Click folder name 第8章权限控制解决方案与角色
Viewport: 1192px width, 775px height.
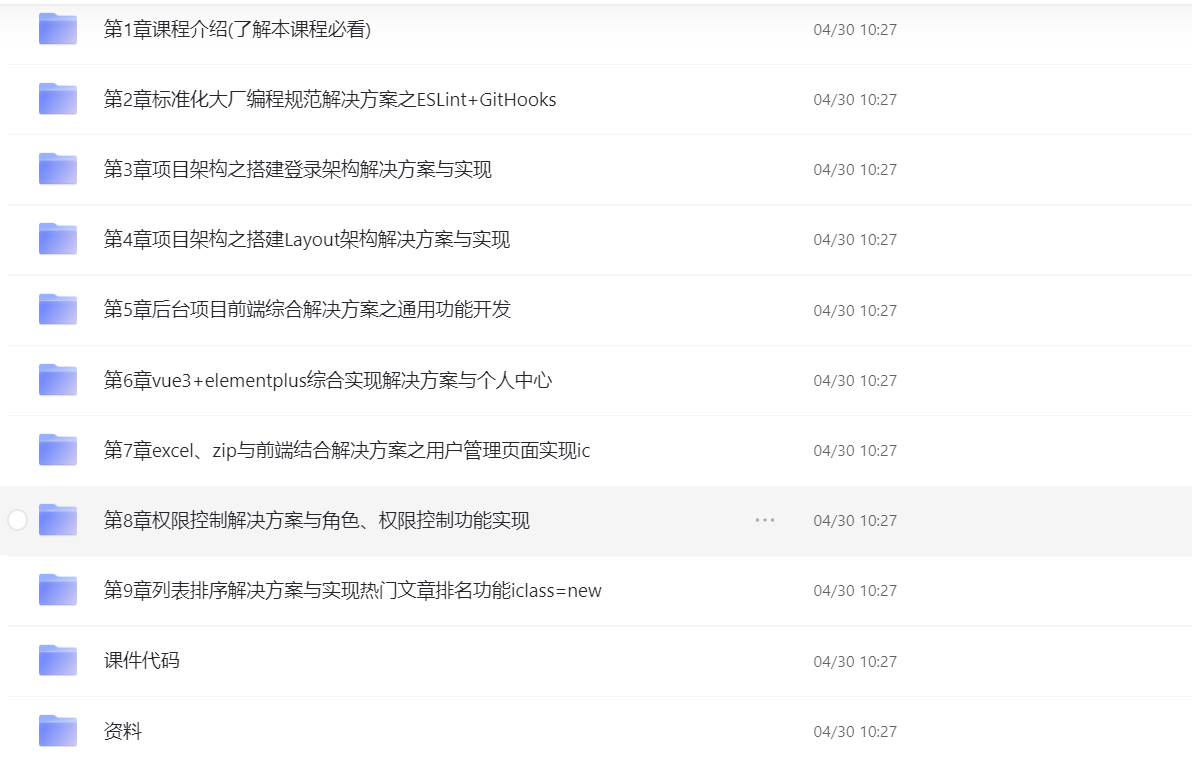coord(316,520)
